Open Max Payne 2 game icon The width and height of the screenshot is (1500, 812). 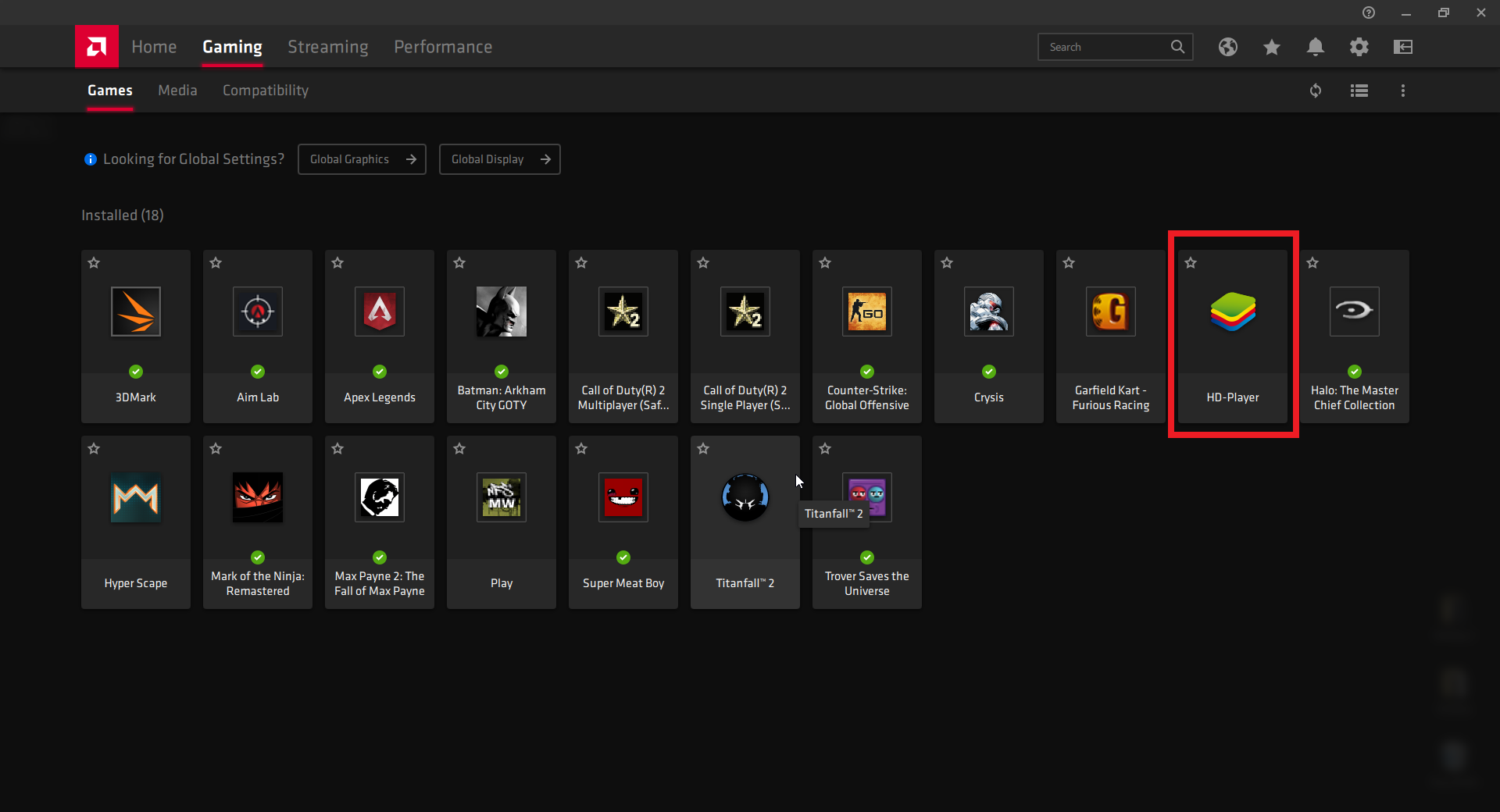tap(380, 497)
